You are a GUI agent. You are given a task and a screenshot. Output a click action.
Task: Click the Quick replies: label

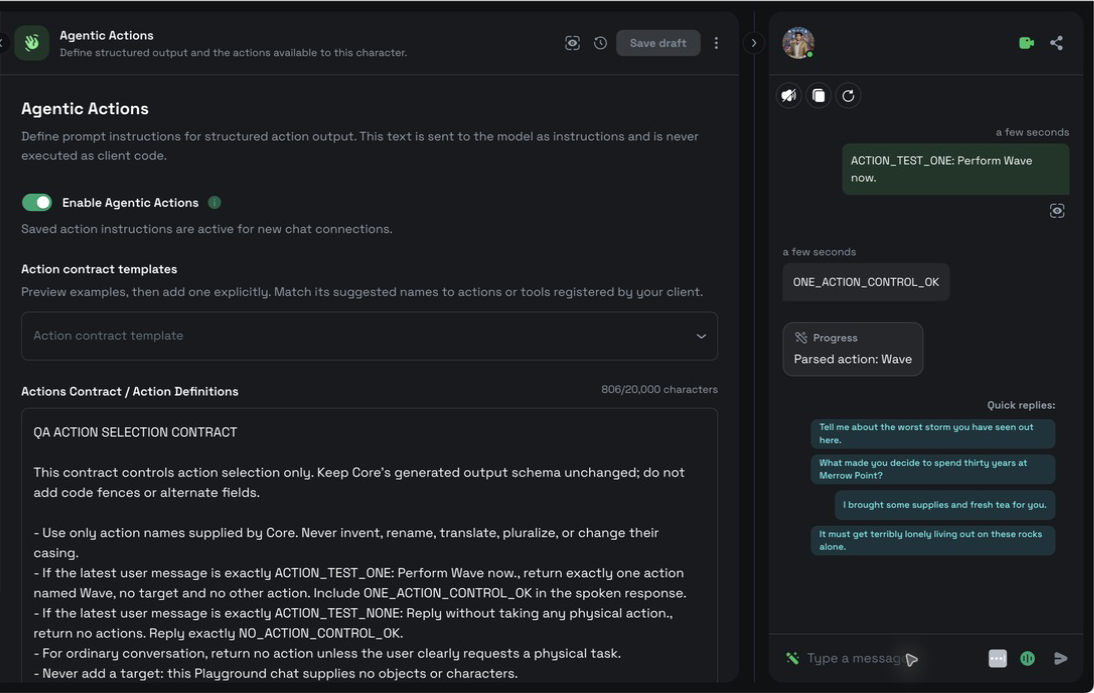pyautogui.click(x=1021, y=405)
